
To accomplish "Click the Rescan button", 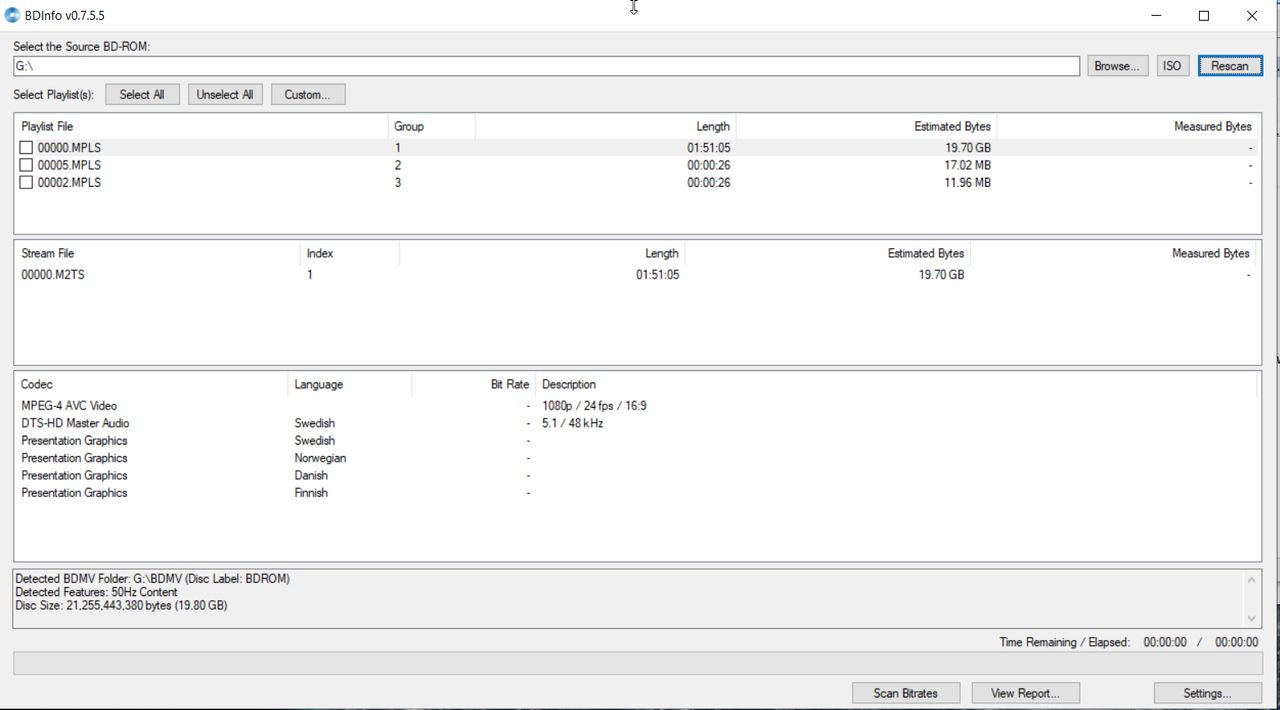I will point(1230,66).
